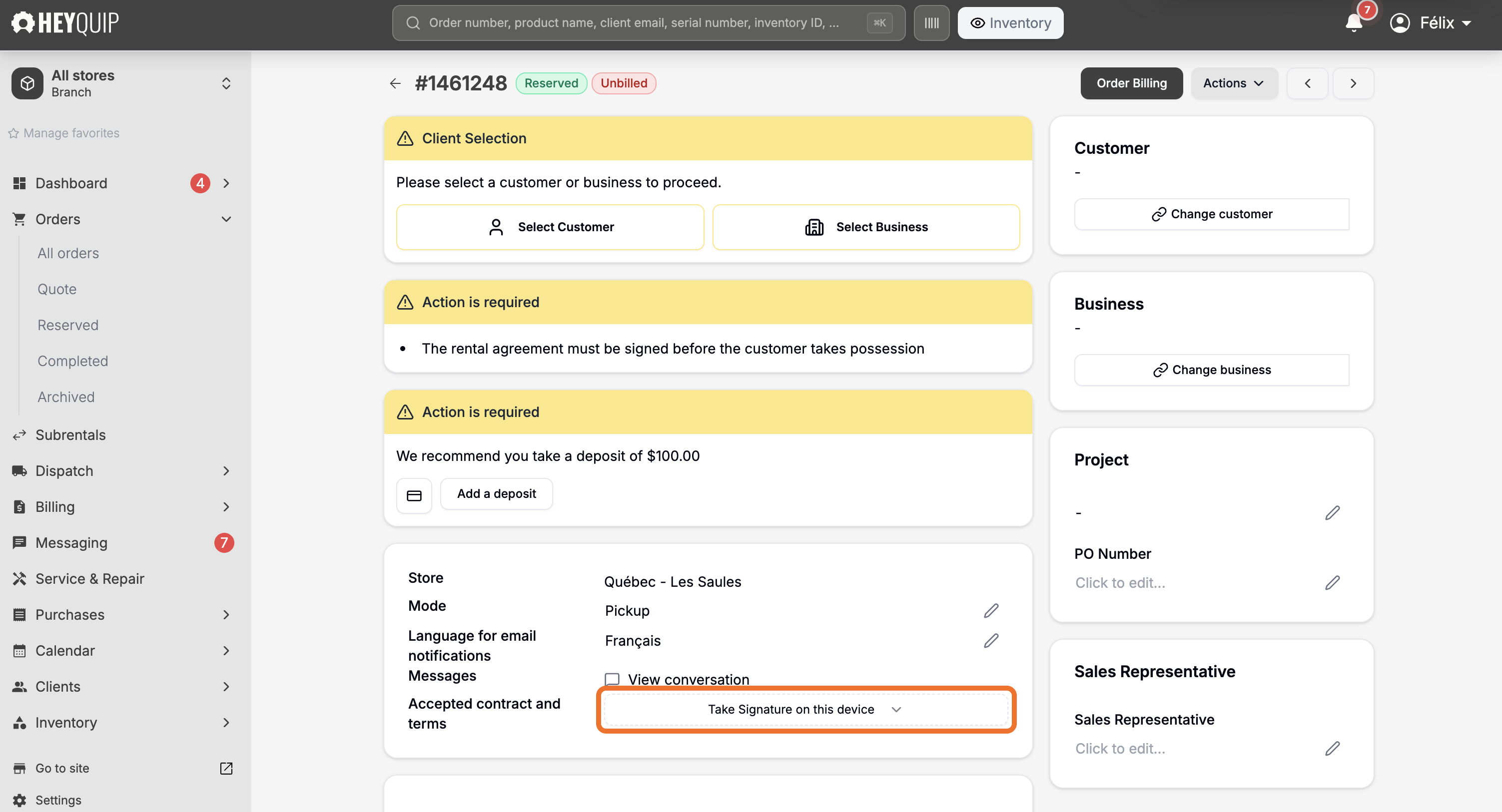Edit the Project field pencil
Screen dimensions: 1502x812
tap(1332, 513)
